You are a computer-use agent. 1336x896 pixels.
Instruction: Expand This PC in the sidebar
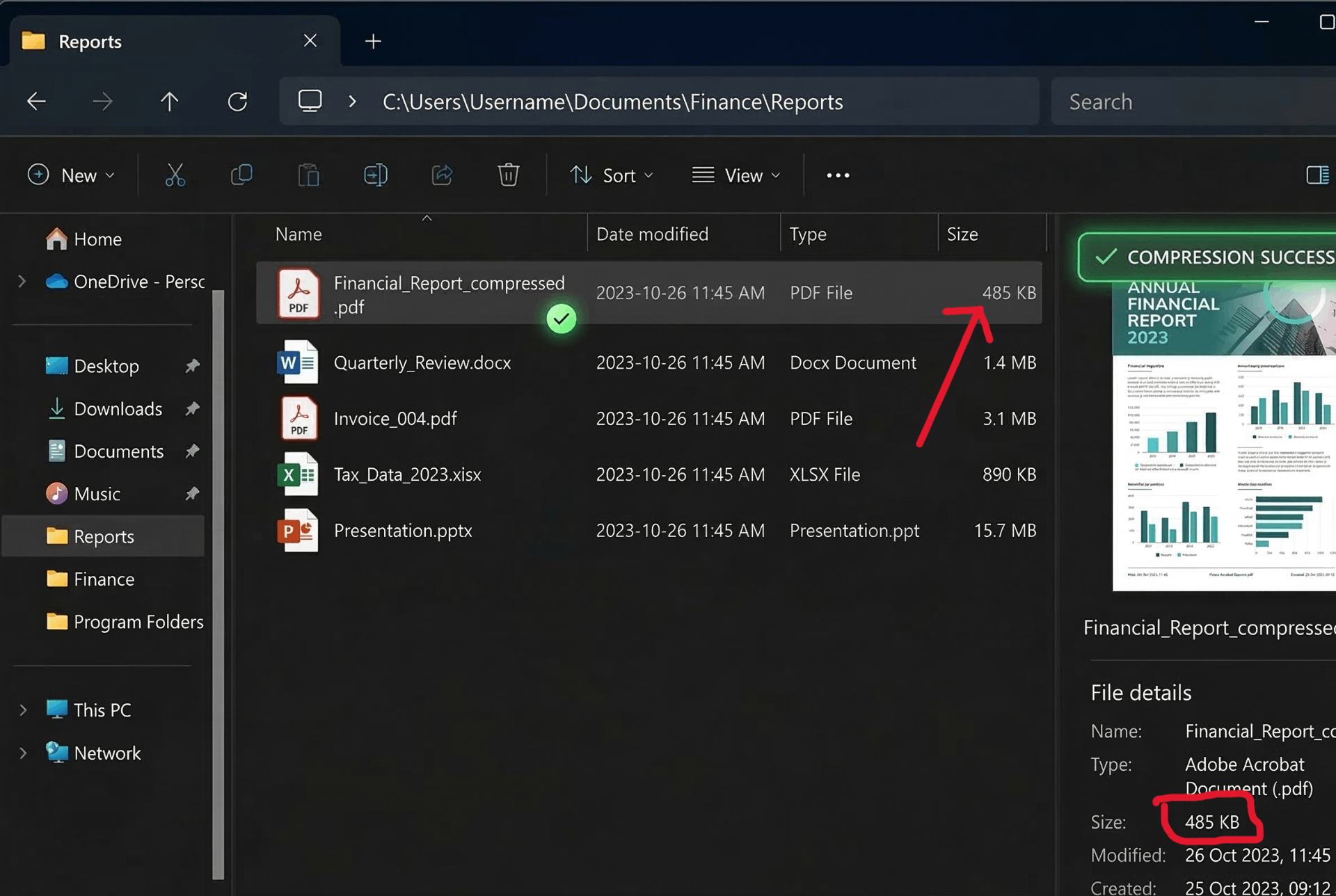(x=22, y=709)
